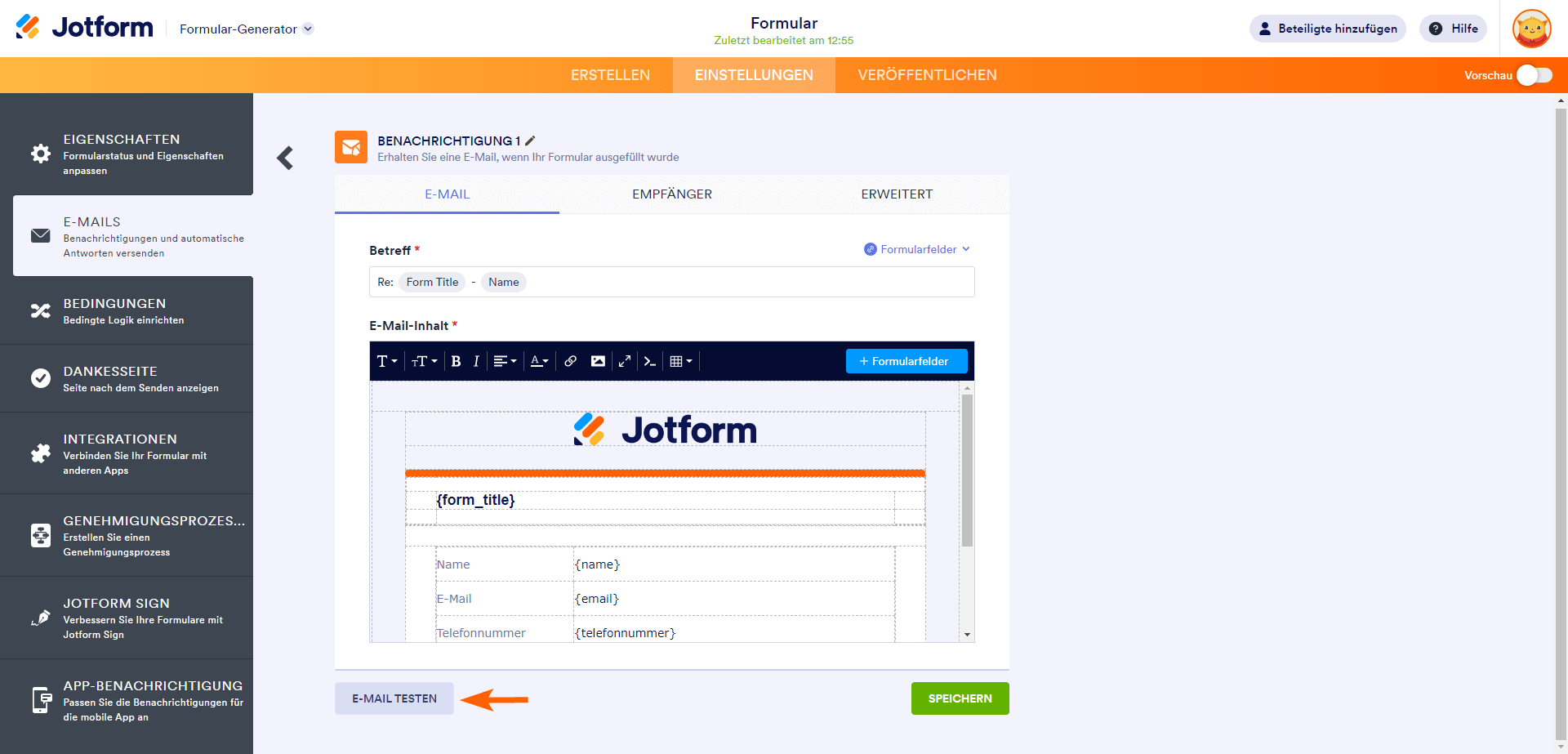Insert an image into the email content
The width and height of the screenshot is (1568, 754).
598,360
